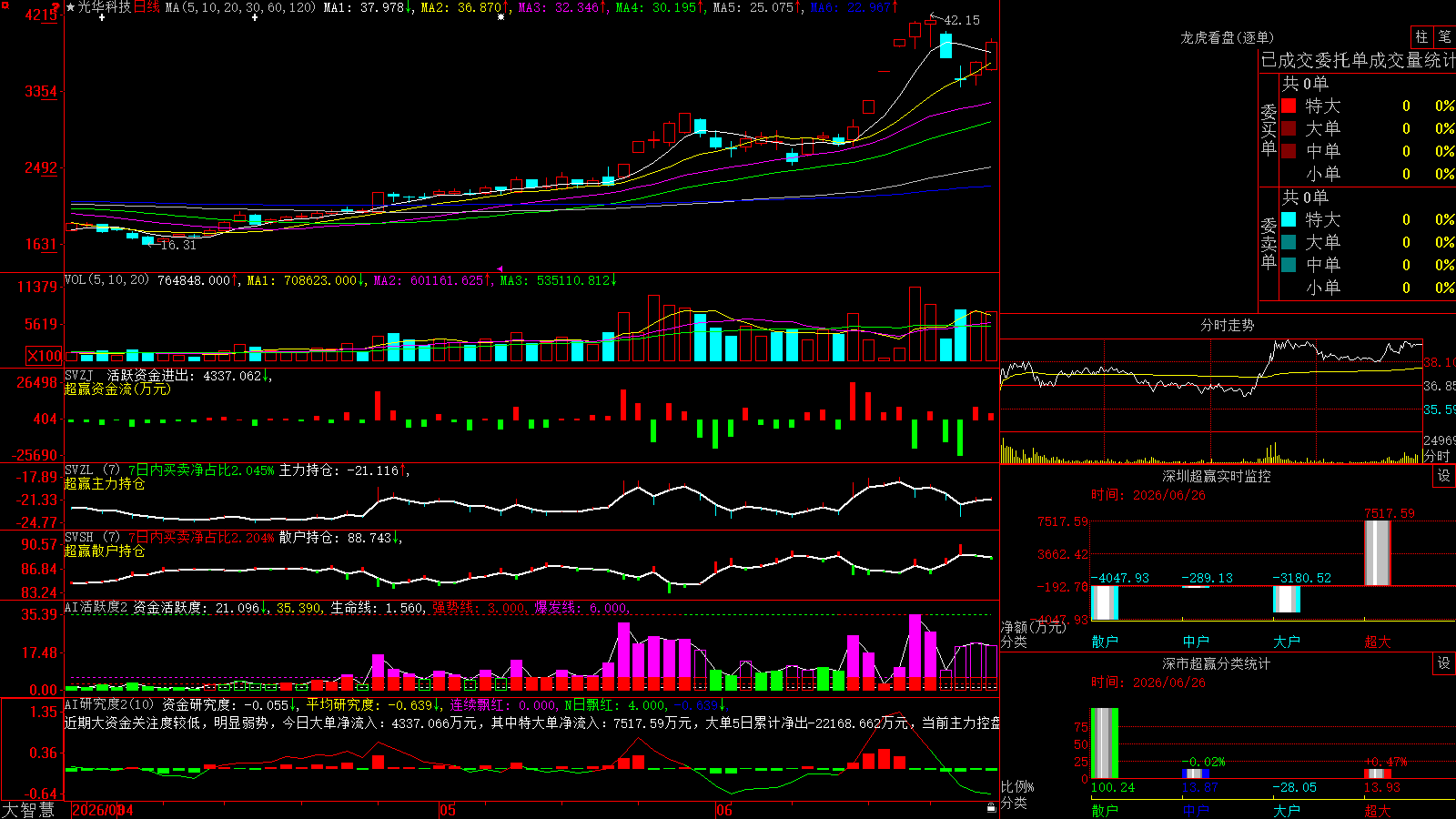Switch order view to 笔 tick mode
The image size is (1456, 819).
[1444, 37]
